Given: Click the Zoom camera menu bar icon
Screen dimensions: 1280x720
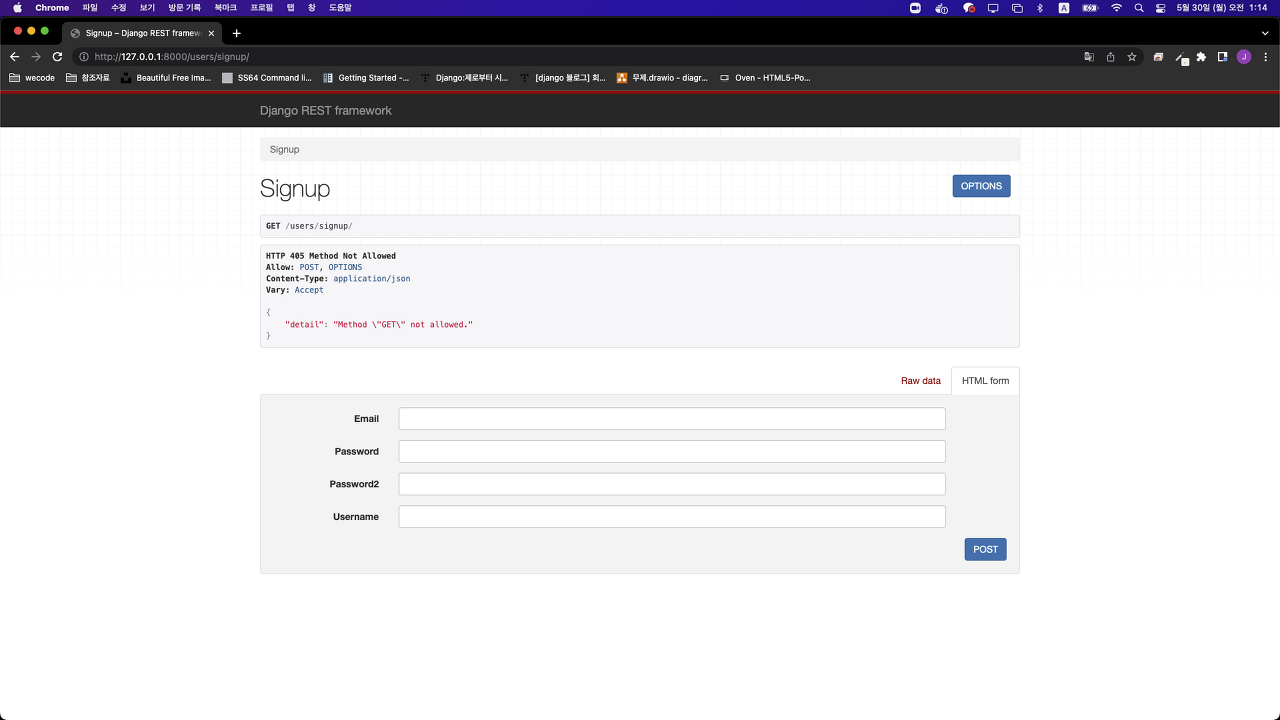Looking at the screenshot, I should pyautogui.click(x=915, y=7).
